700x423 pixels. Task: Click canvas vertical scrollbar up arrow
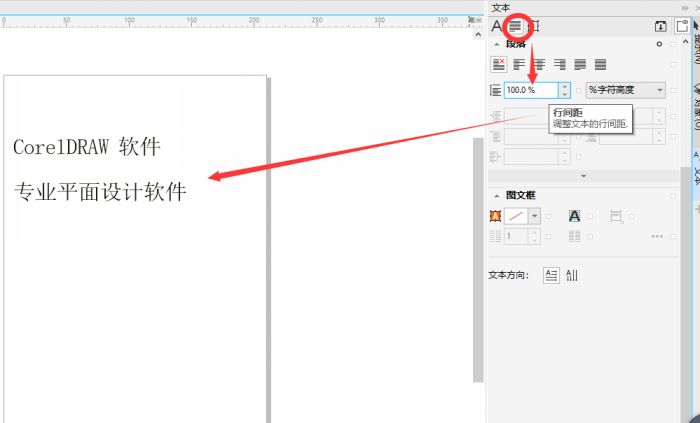[478, 35]
